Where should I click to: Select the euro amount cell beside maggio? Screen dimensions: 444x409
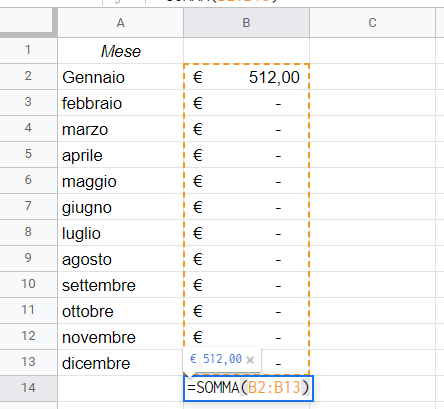click(246, 181)
